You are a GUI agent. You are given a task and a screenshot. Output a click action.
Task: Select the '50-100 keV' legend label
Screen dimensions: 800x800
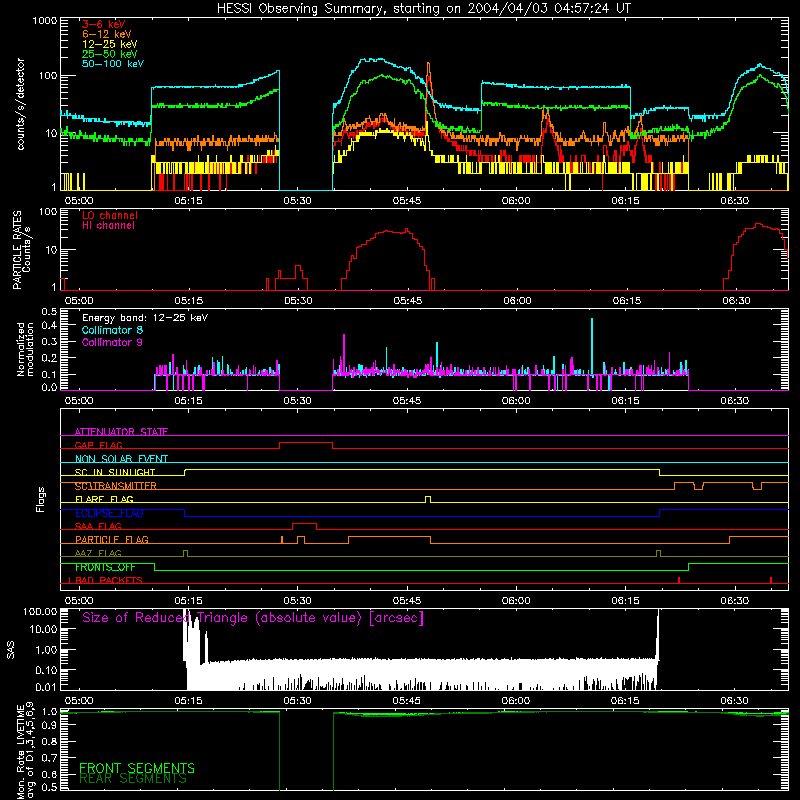(x=113, y=64)
